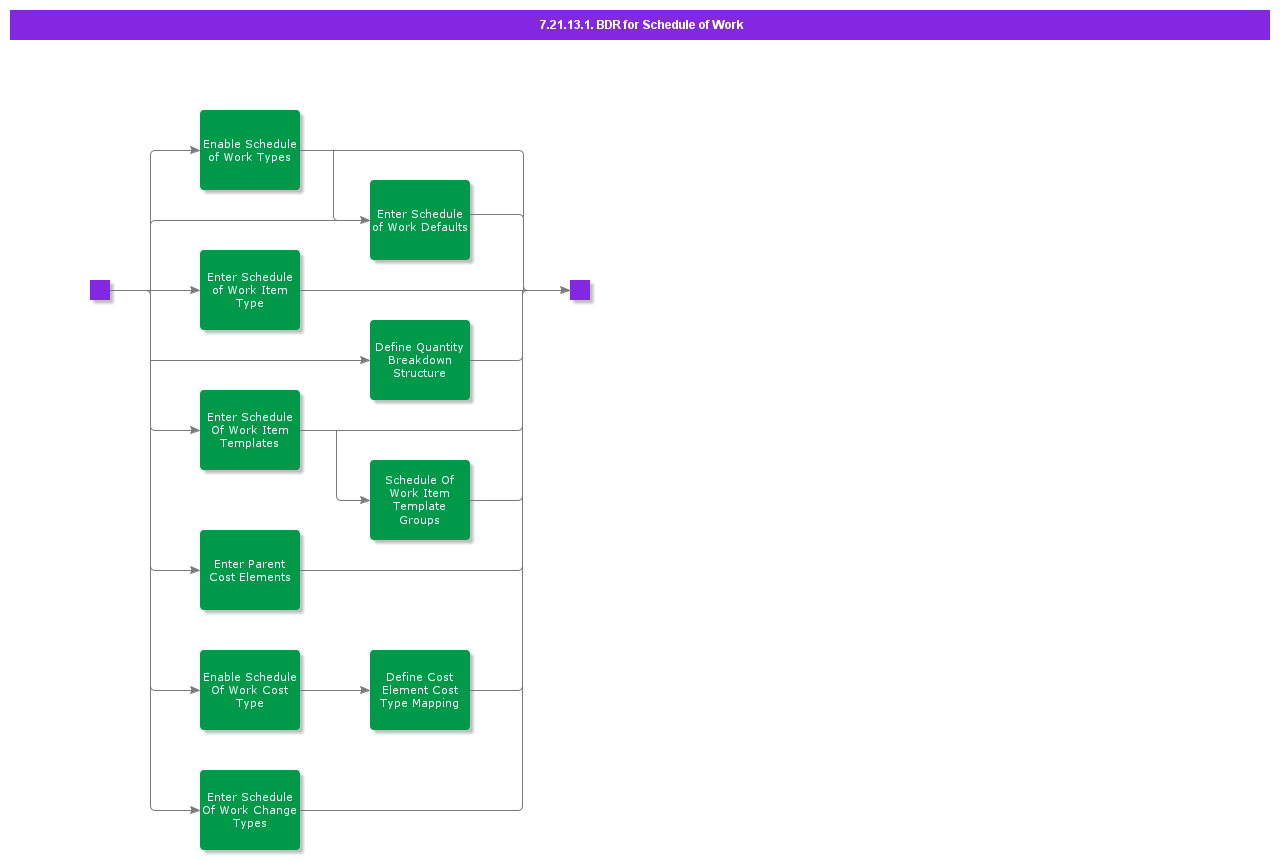Click the arrow pointing into Define Cost Element node
This screenshot has height=860, width=1280.
[x=364, y=690]
